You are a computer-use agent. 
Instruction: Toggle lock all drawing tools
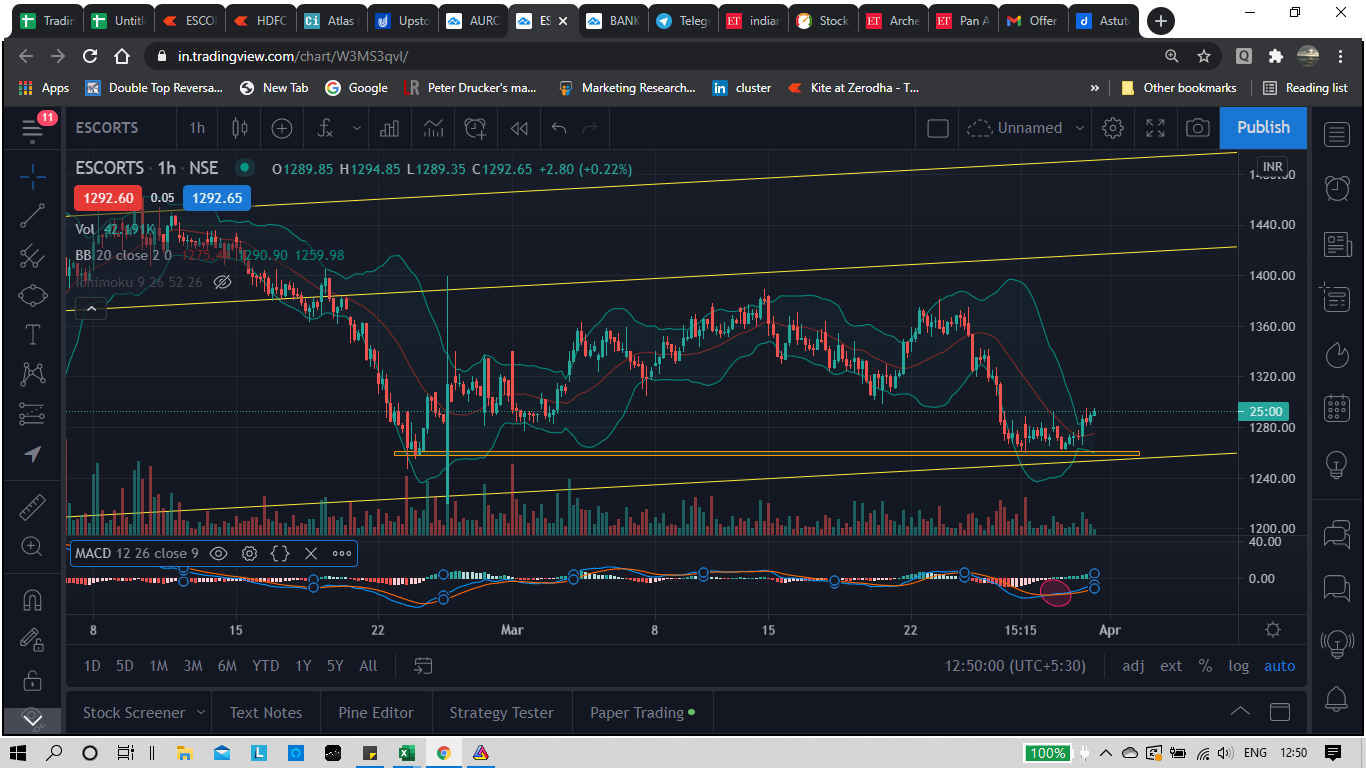click(x=32, y=681)
